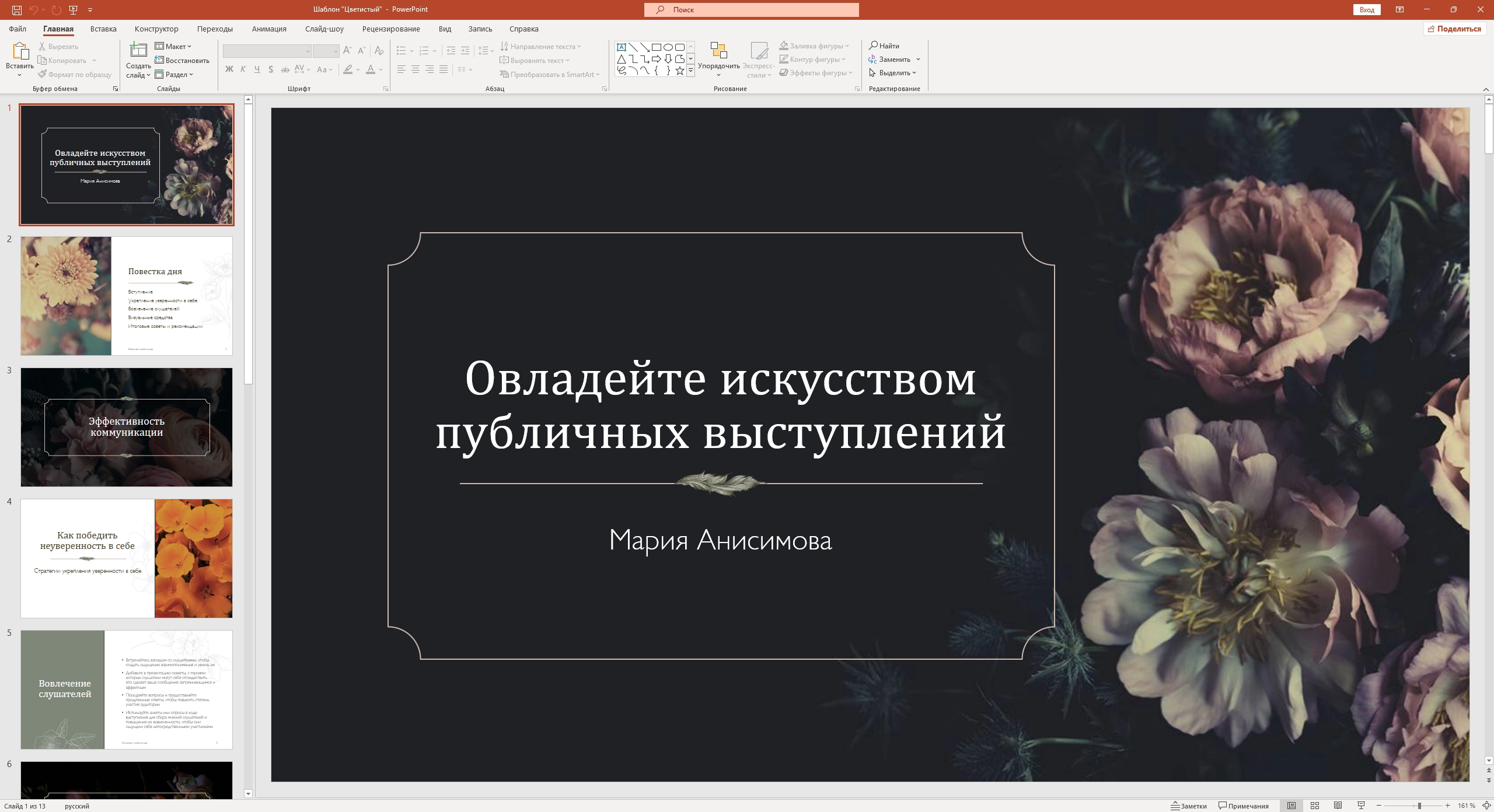This screenshot has width=1494, height=812.
Task: Click the strikethrough icon in the font group
Action: (285, 69)
